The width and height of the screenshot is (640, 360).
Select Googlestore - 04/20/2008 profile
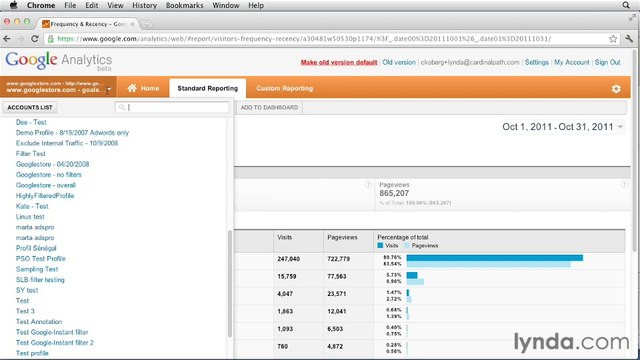[x=52, y=164]
